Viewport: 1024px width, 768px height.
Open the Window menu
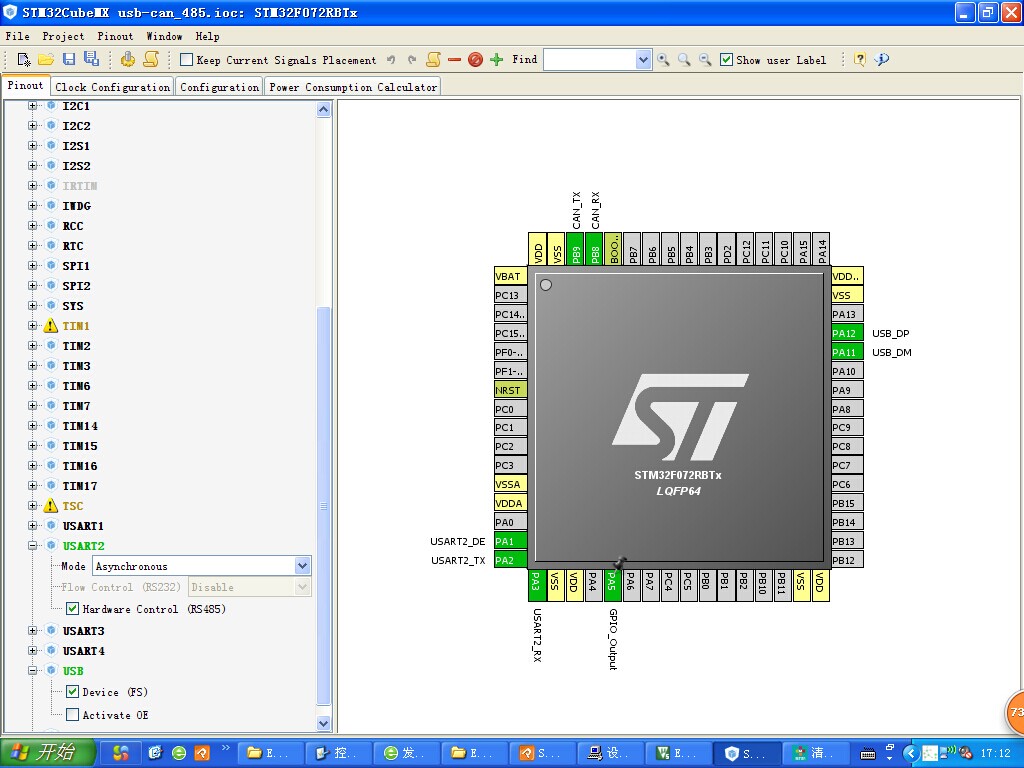click(164, 37)
